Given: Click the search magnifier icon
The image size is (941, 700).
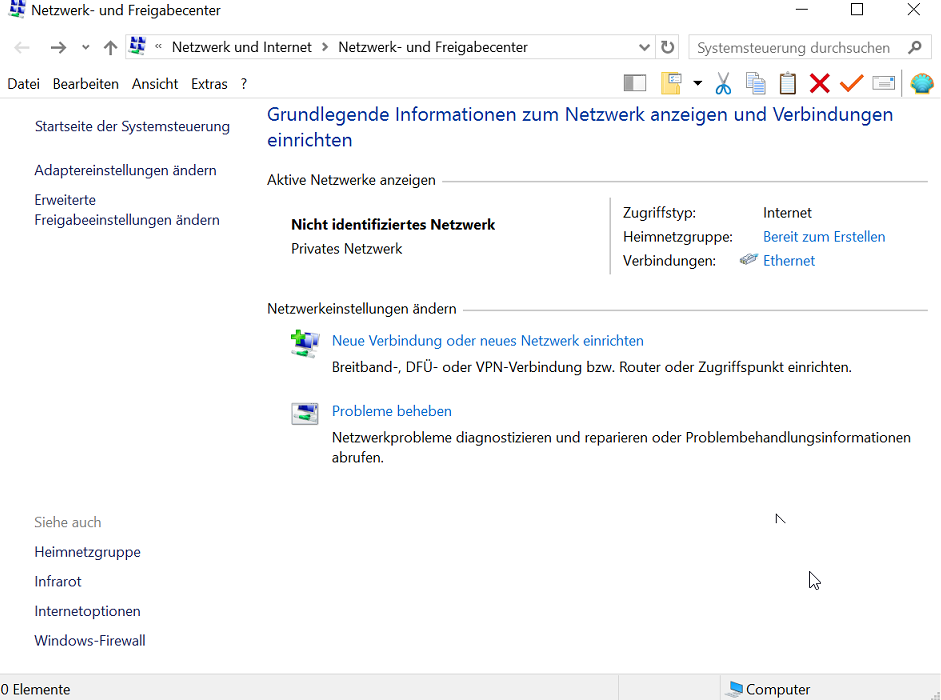Looking at the screenshot, I should 915,47.
